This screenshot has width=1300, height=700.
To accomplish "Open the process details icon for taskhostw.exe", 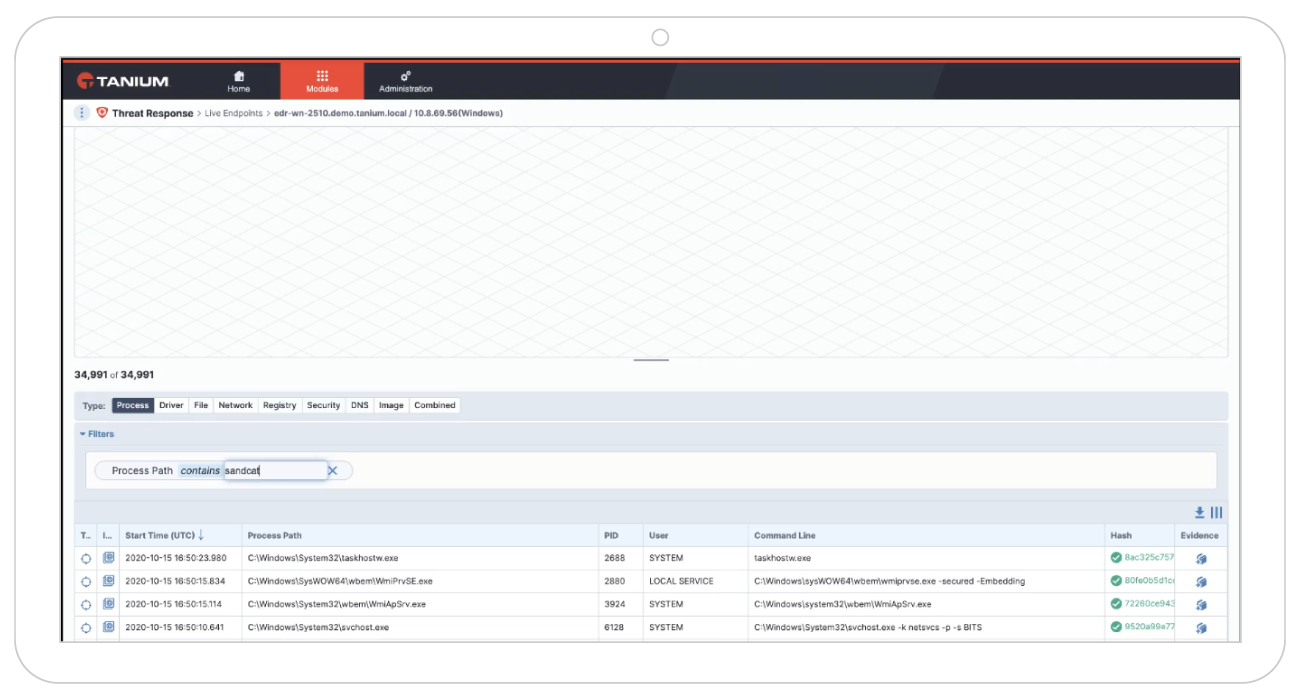I will click(108, 557).
